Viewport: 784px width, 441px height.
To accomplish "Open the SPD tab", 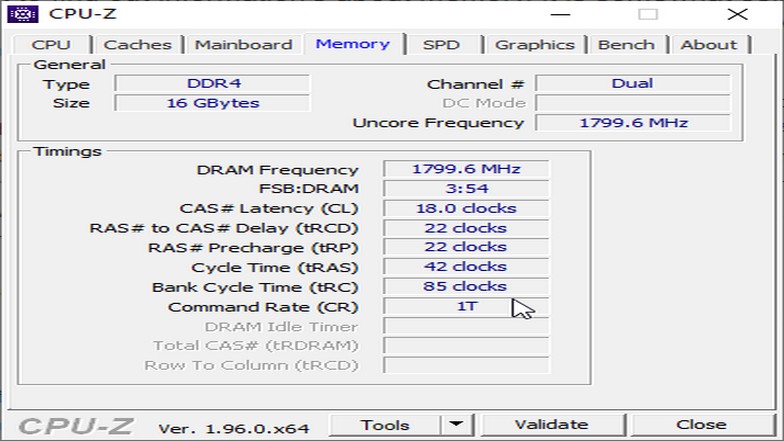I will 441,44.
